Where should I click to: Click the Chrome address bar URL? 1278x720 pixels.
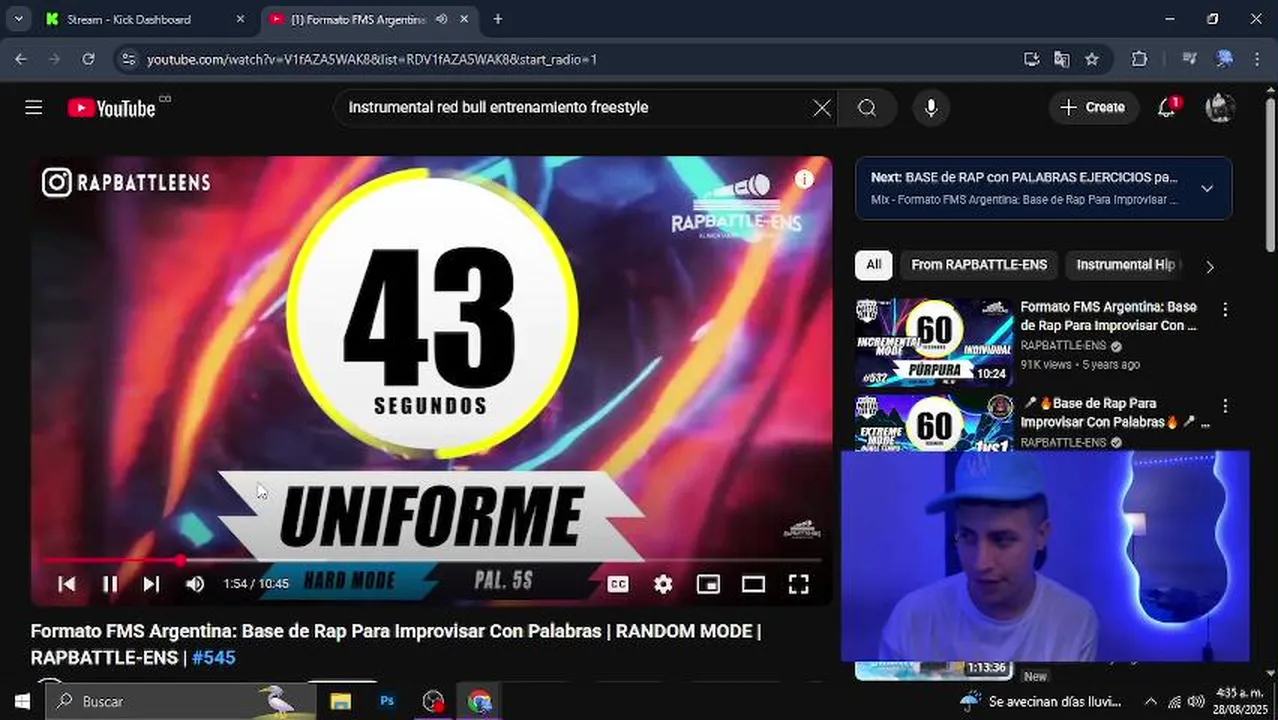[x=372, y=59]
